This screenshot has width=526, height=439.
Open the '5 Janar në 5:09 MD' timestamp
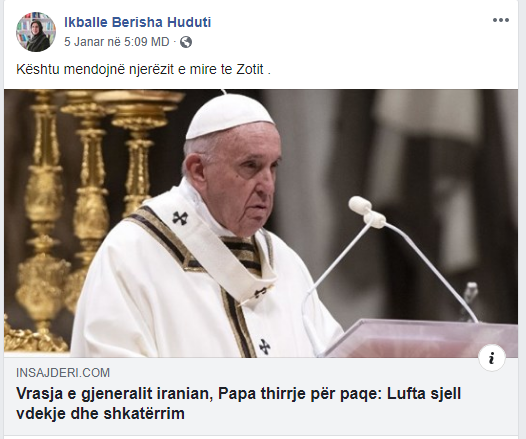click(x=117, y=42)
